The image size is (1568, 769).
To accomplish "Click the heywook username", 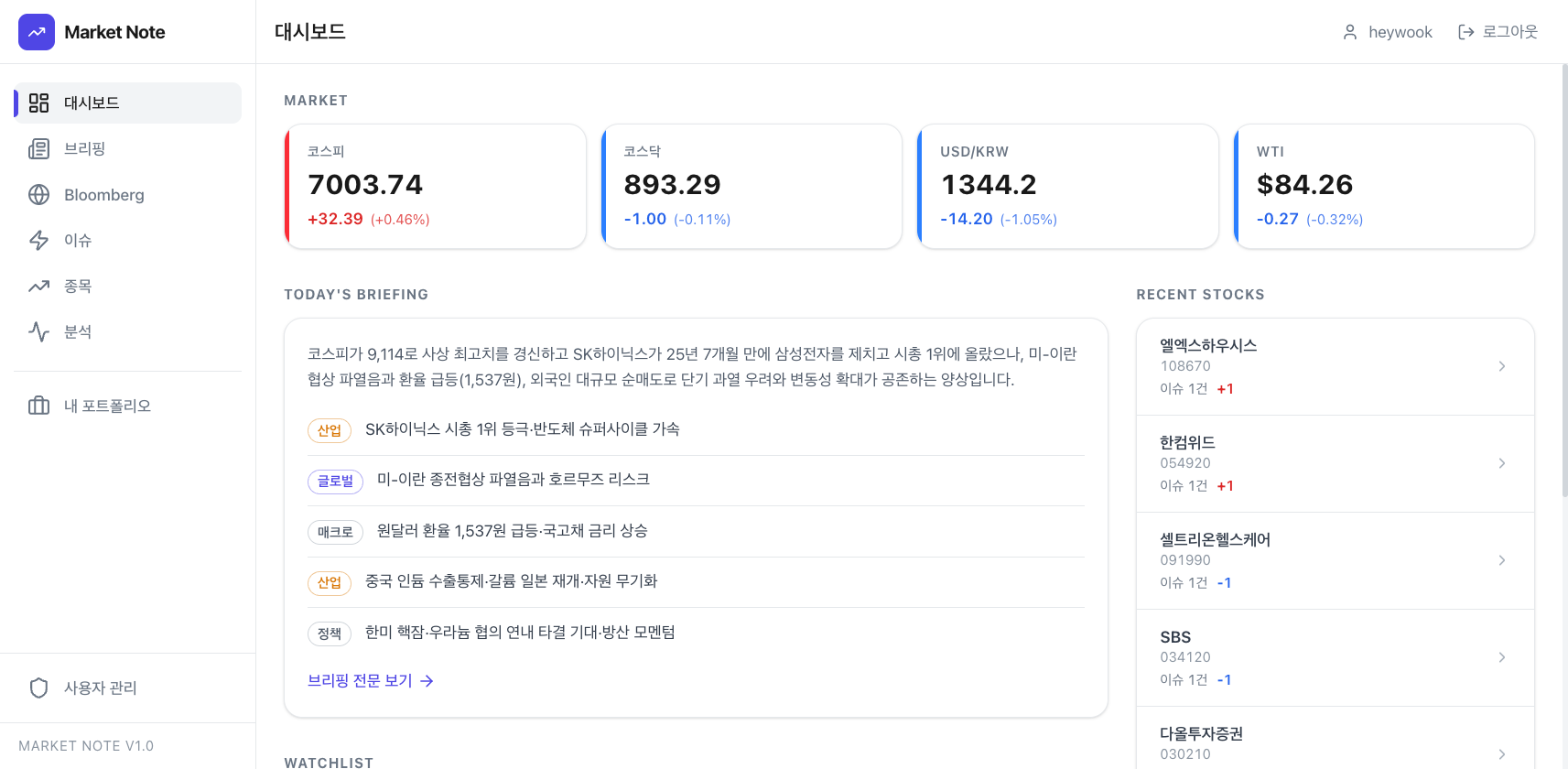I will [1400, 32].
